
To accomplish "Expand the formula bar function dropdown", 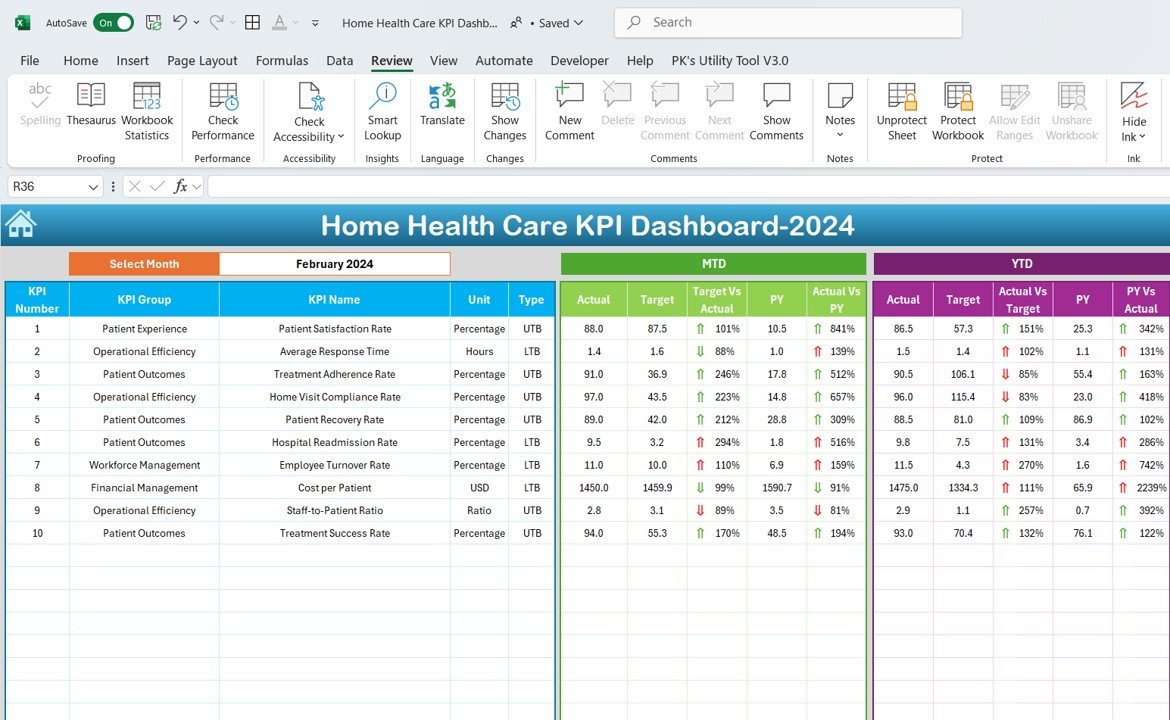I will (x=197, y=187).
